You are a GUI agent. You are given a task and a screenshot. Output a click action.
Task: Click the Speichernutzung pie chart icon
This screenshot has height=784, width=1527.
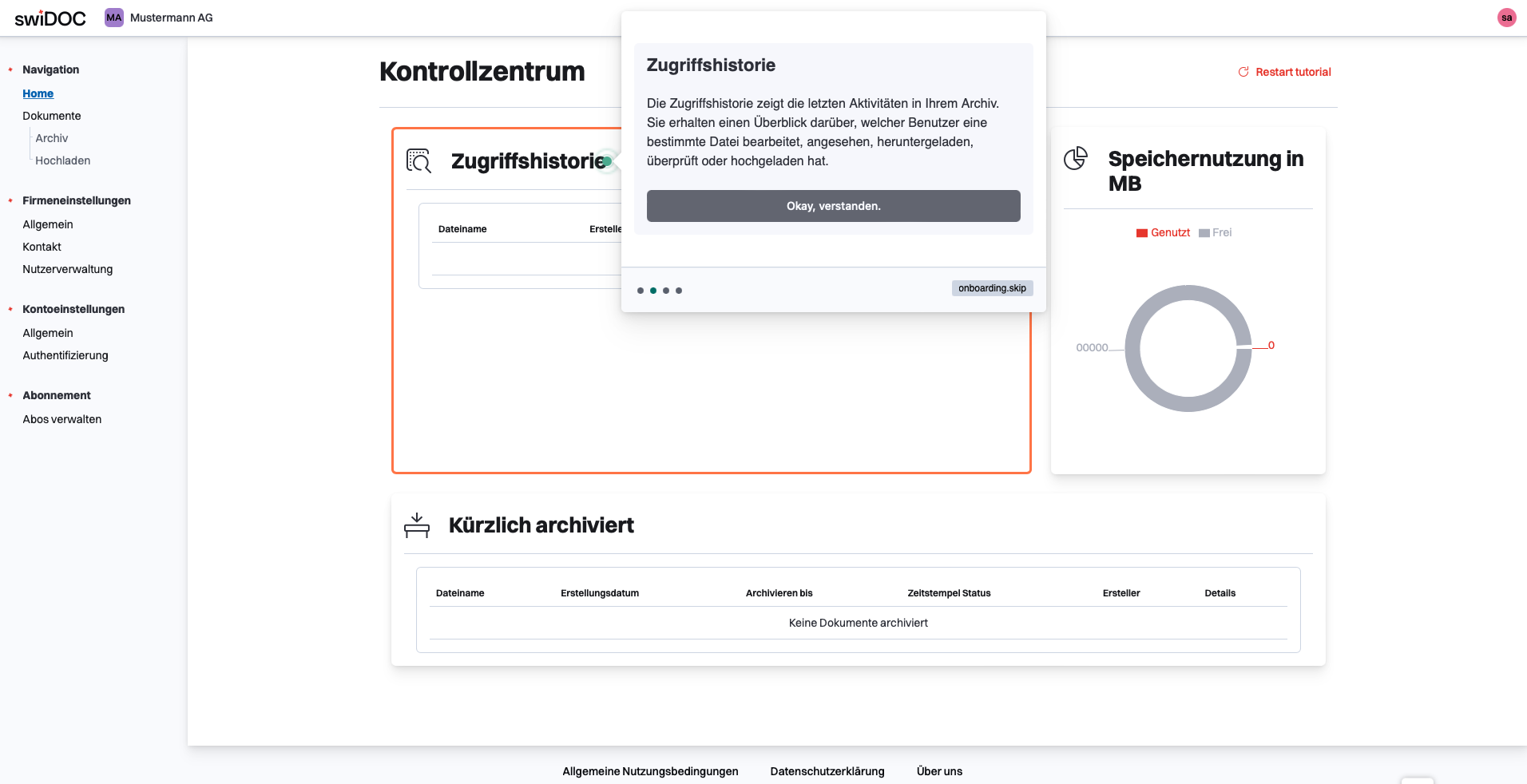(1076, 158)
